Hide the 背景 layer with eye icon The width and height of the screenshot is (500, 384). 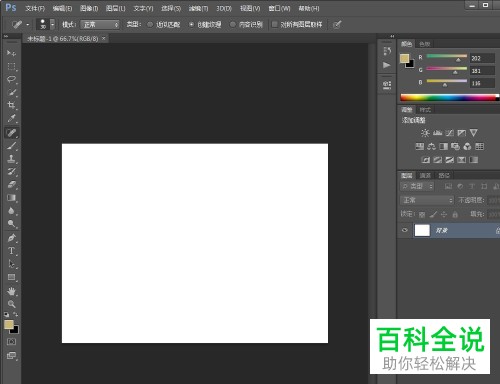point(405,230)
